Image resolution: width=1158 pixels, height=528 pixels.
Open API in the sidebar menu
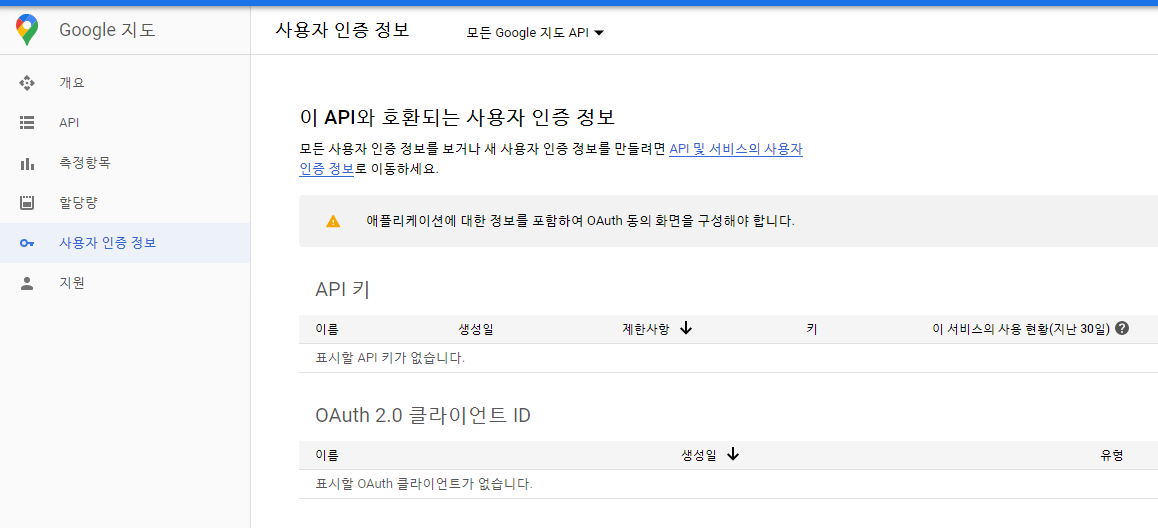tap(125, 123)
